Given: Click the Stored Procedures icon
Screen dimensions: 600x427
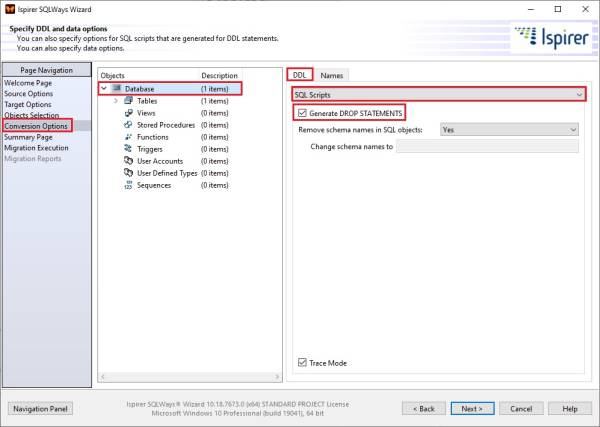Looking at the screenshot, I should click(x=128, y=125).
